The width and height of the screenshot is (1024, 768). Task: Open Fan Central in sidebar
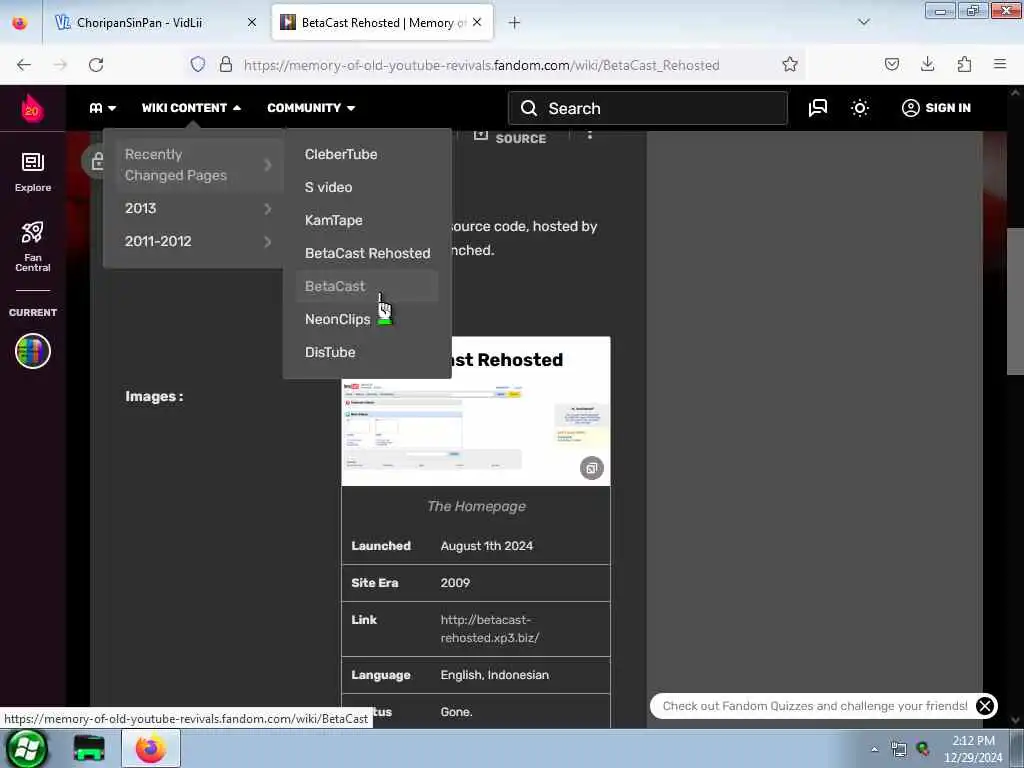point(33,247)
